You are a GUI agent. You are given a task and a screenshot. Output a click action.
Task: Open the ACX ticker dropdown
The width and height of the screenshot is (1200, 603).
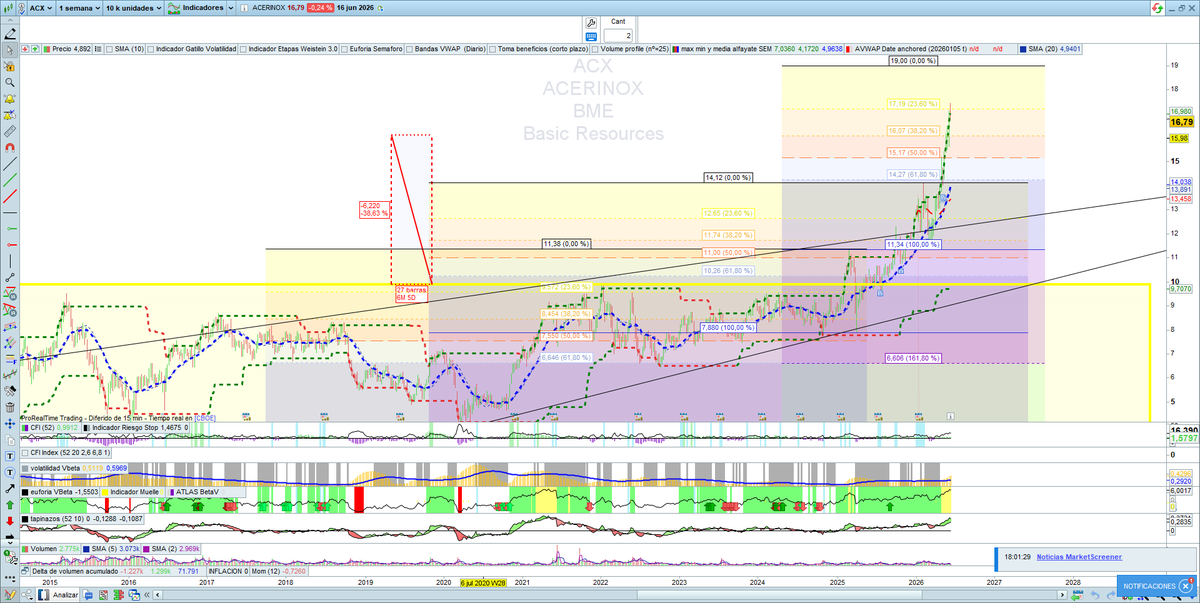tap(41, 8)
